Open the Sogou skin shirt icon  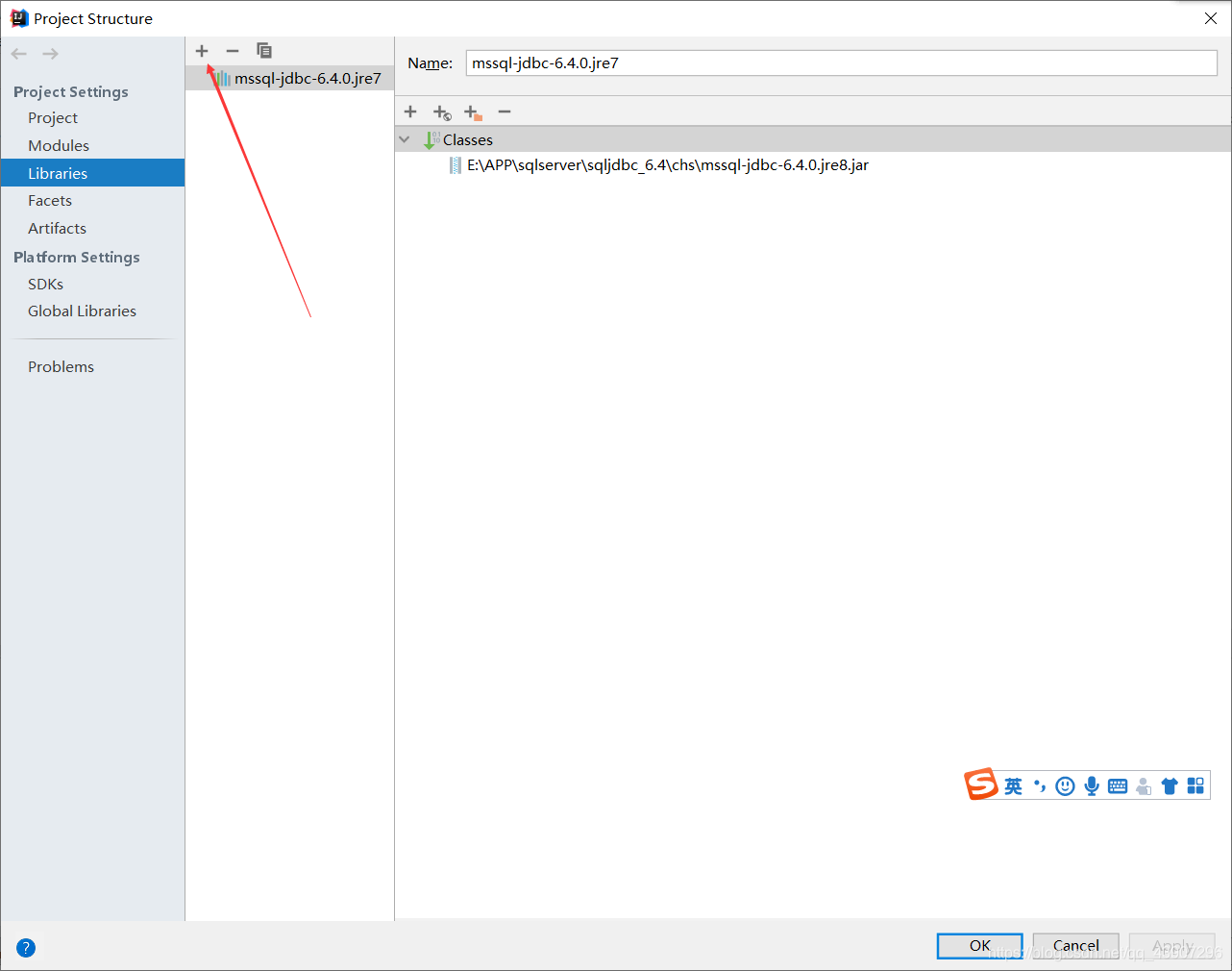pyautogui.click(x=1170, y=786)
